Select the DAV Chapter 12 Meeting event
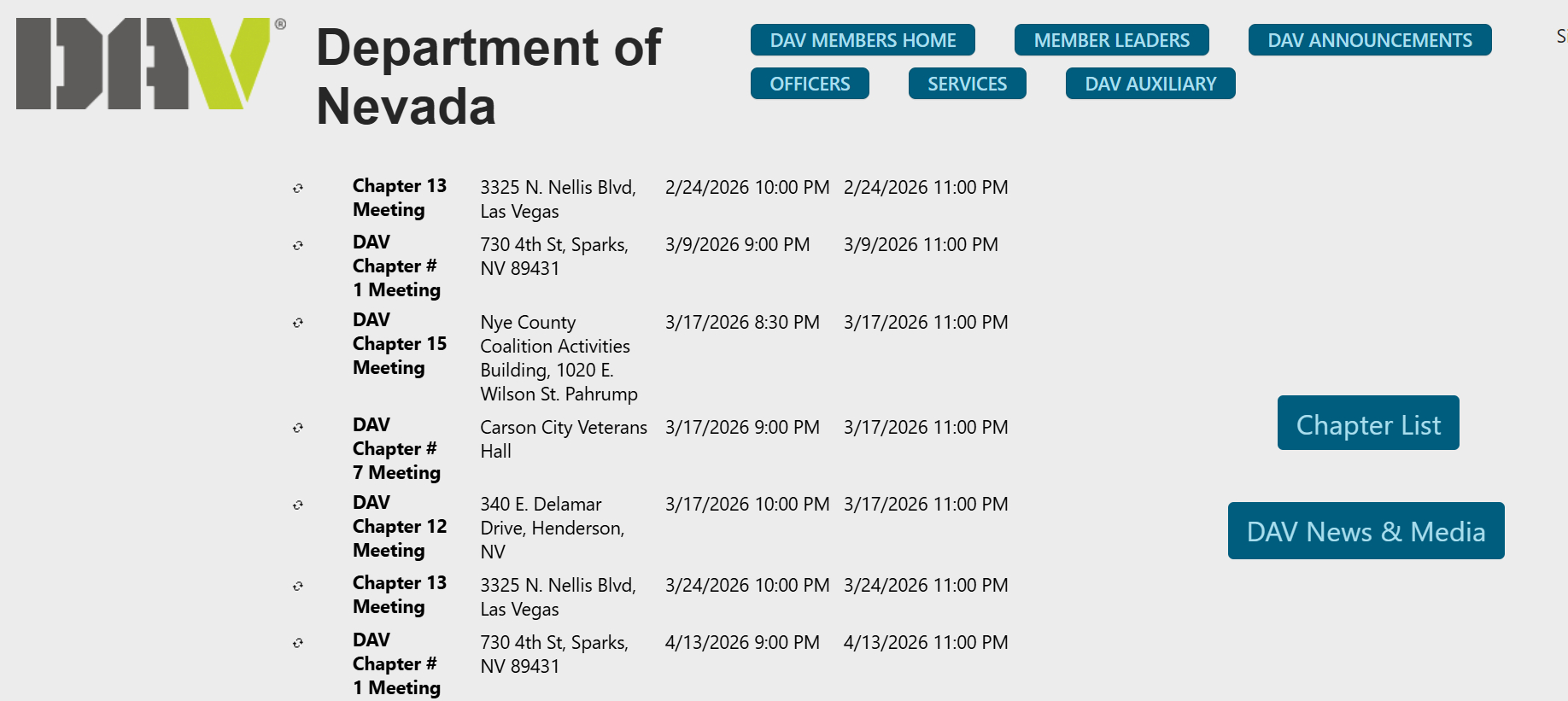 coord(399,527)
